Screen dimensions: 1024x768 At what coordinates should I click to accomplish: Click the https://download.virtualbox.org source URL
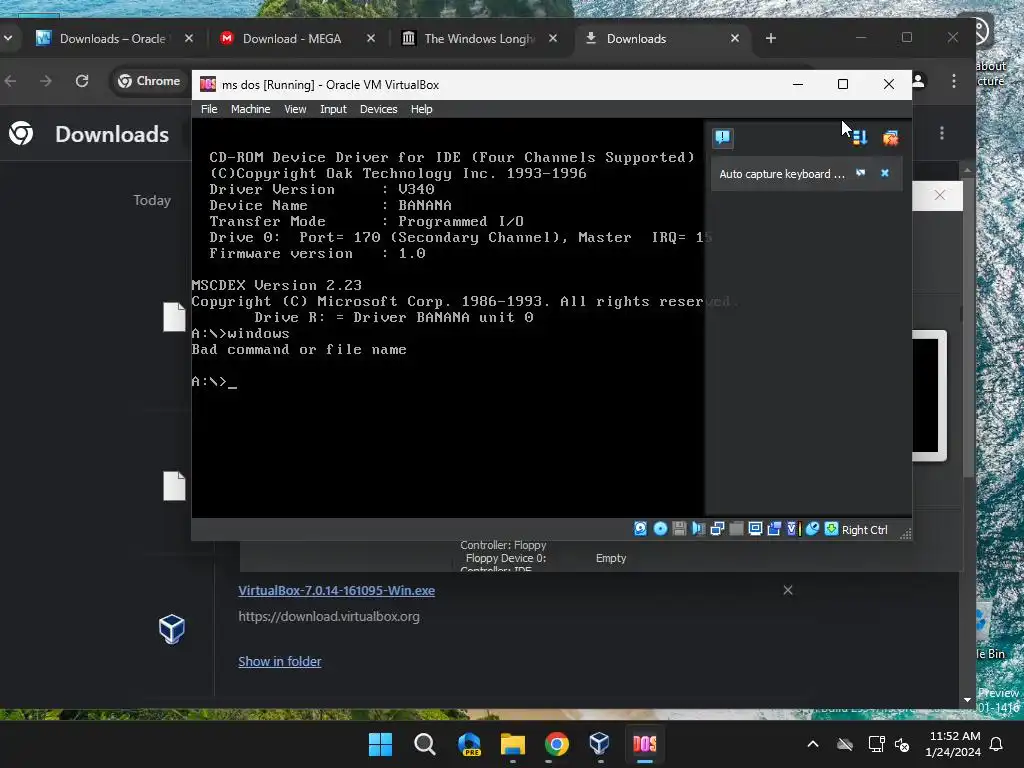point(328,616)
